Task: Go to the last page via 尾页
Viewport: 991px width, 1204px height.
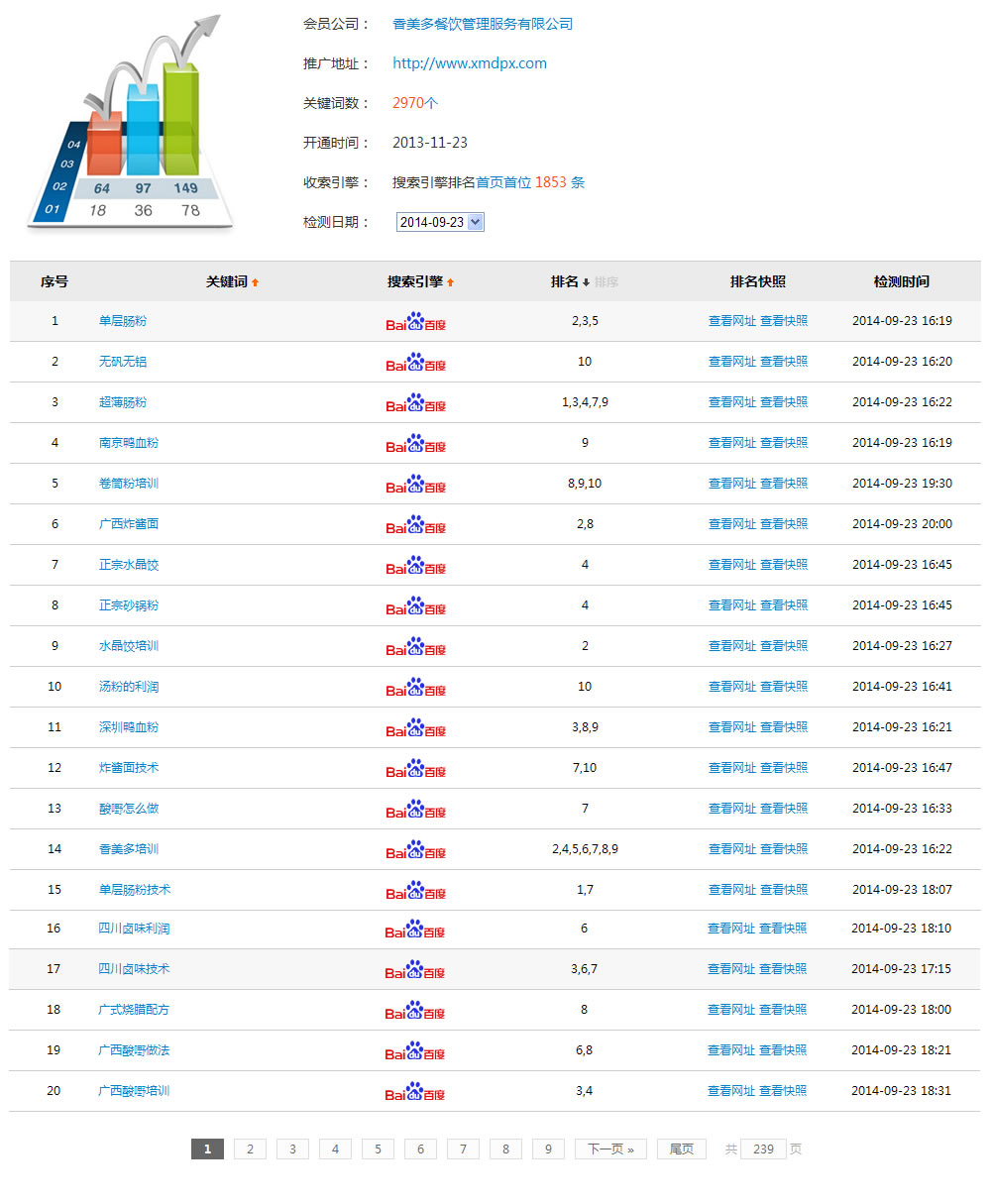Action: (x=681, y=1149)
